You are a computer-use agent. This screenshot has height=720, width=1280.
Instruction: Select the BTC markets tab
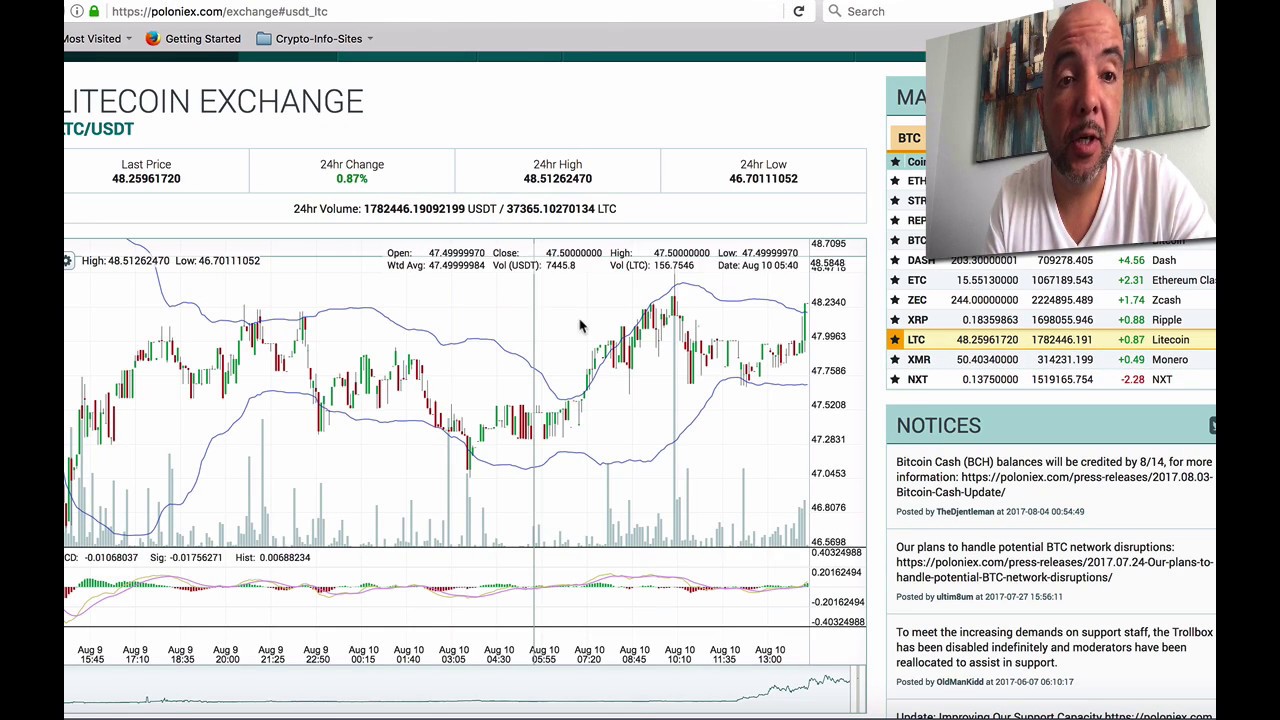click(x=909, y=138)
